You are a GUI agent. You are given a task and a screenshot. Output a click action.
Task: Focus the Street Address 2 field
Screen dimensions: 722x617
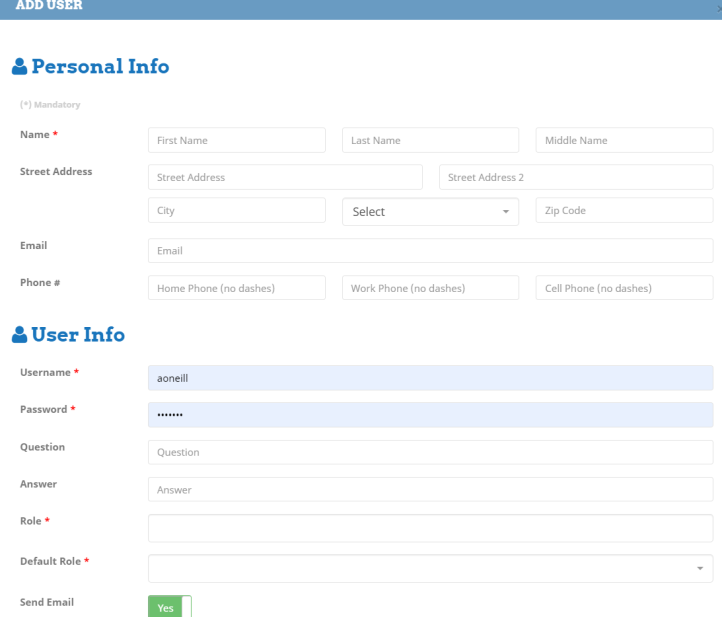(x=575, y=177)
